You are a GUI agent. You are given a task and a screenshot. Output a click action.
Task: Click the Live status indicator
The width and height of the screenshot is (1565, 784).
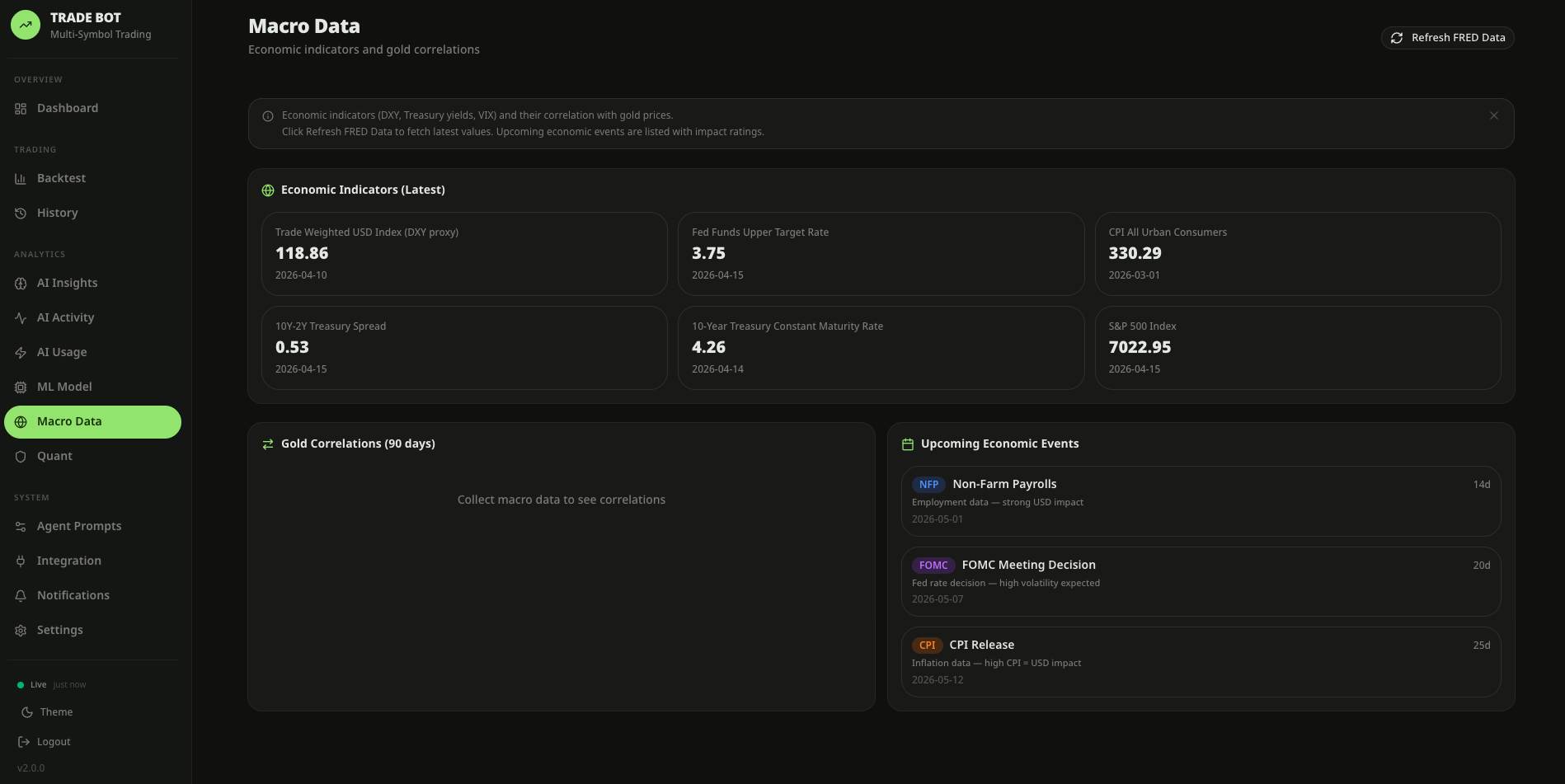[x=51, y=685]
